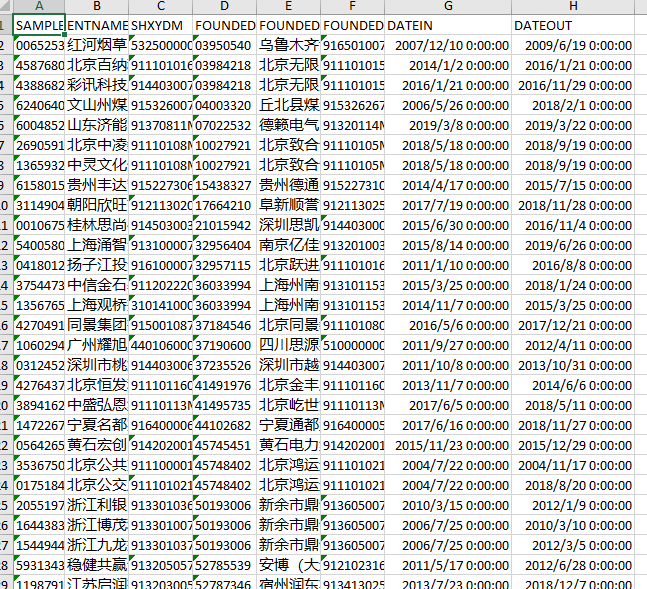The image size is (647, 589).
Task: Select cell with 朝阳欣旺
Action: pyautogui.click(x=97, y=205)
